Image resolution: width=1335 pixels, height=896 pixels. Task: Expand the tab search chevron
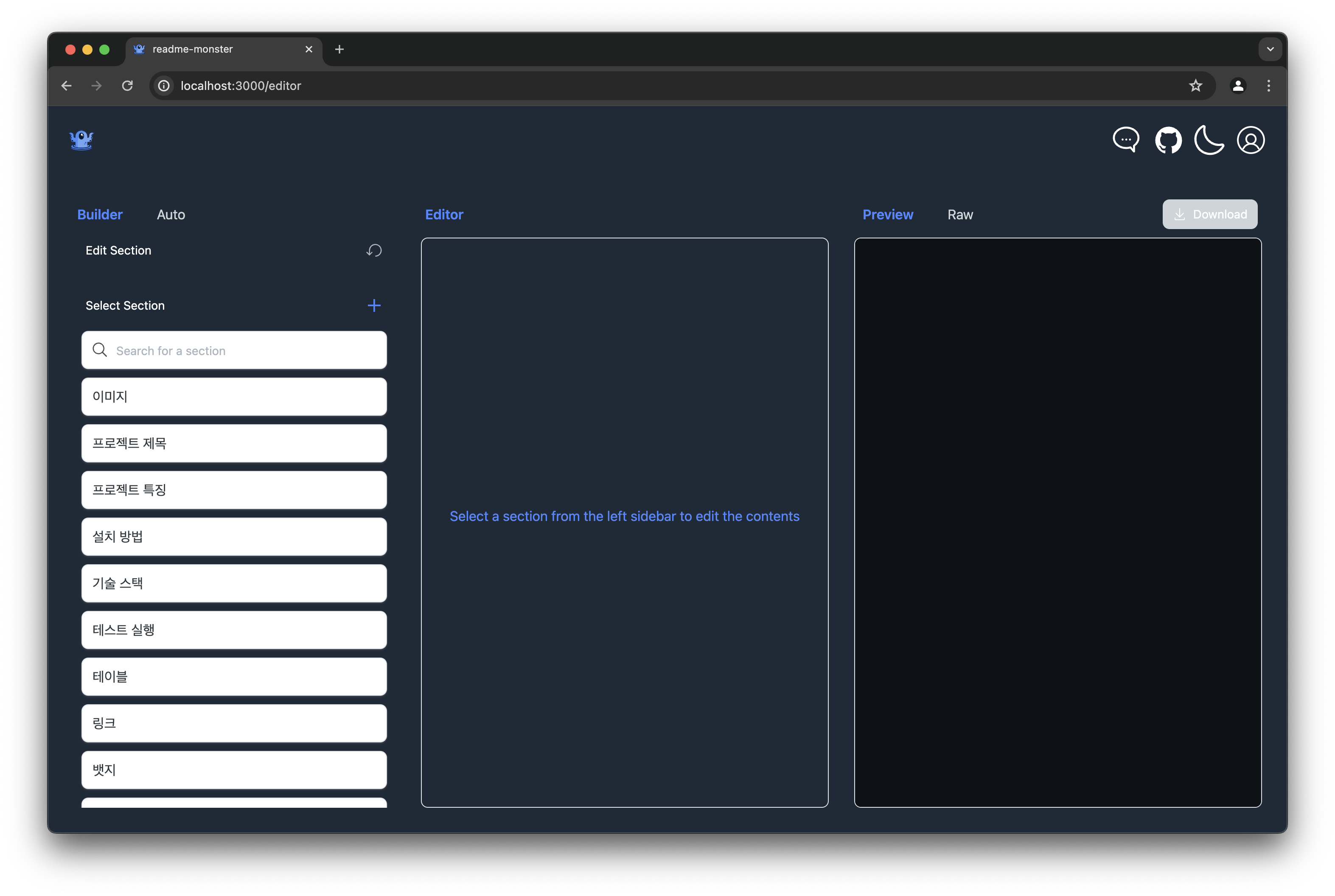click(1270, 49)
